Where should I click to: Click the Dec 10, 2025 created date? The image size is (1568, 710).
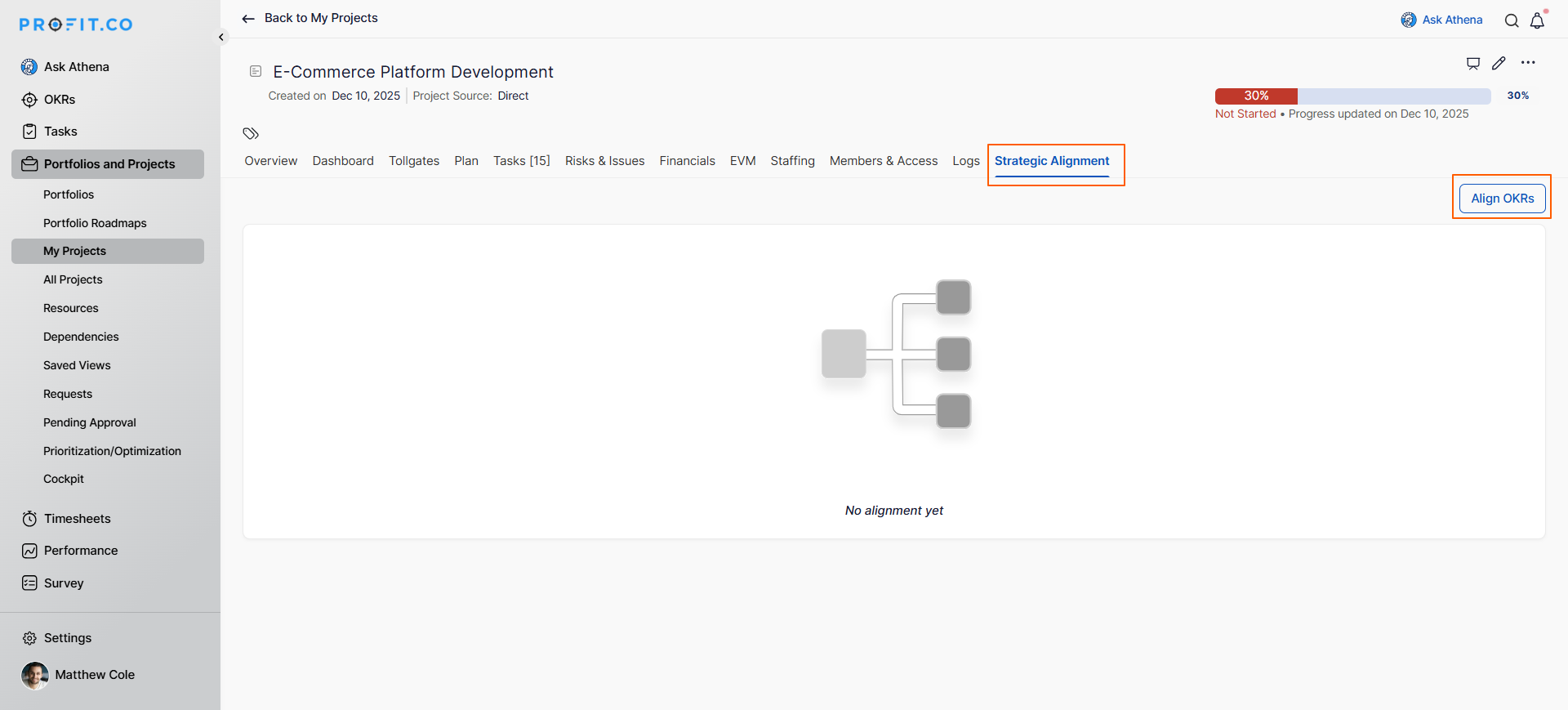[366, 96]
